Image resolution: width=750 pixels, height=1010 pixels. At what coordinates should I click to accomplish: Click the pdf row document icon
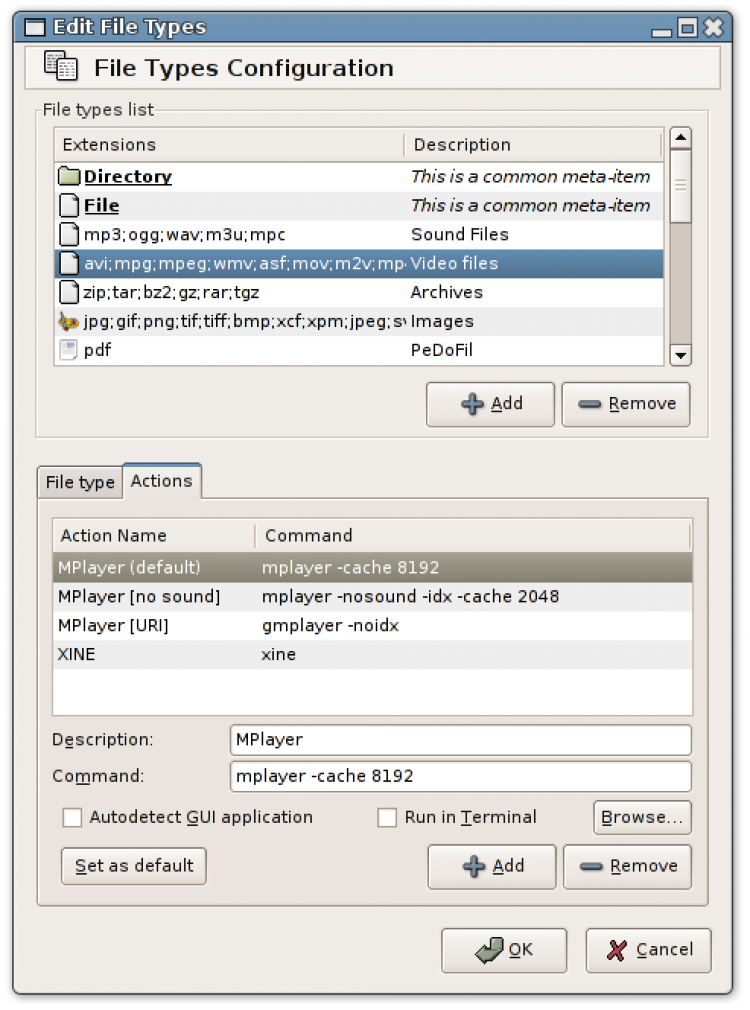[x=68, y=351]
